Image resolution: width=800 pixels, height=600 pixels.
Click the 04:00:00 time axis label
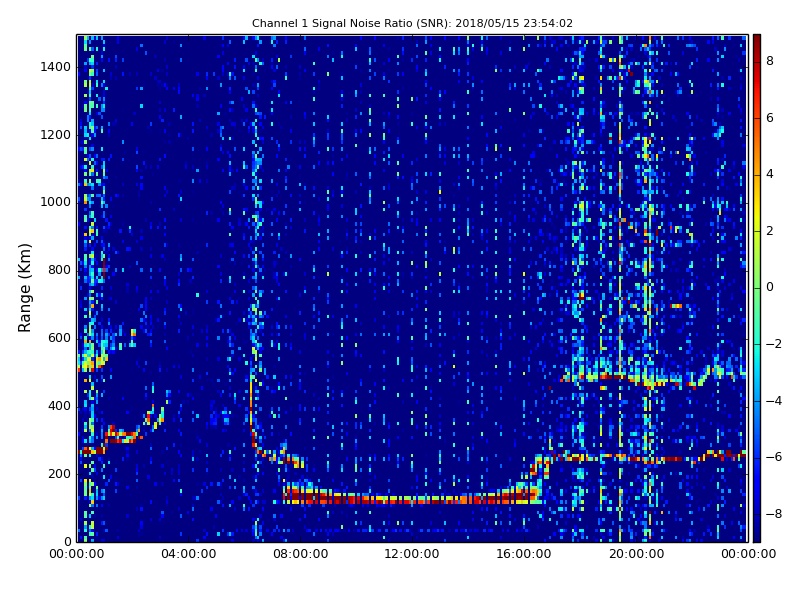pyautogui.click(x=189, y=554)
